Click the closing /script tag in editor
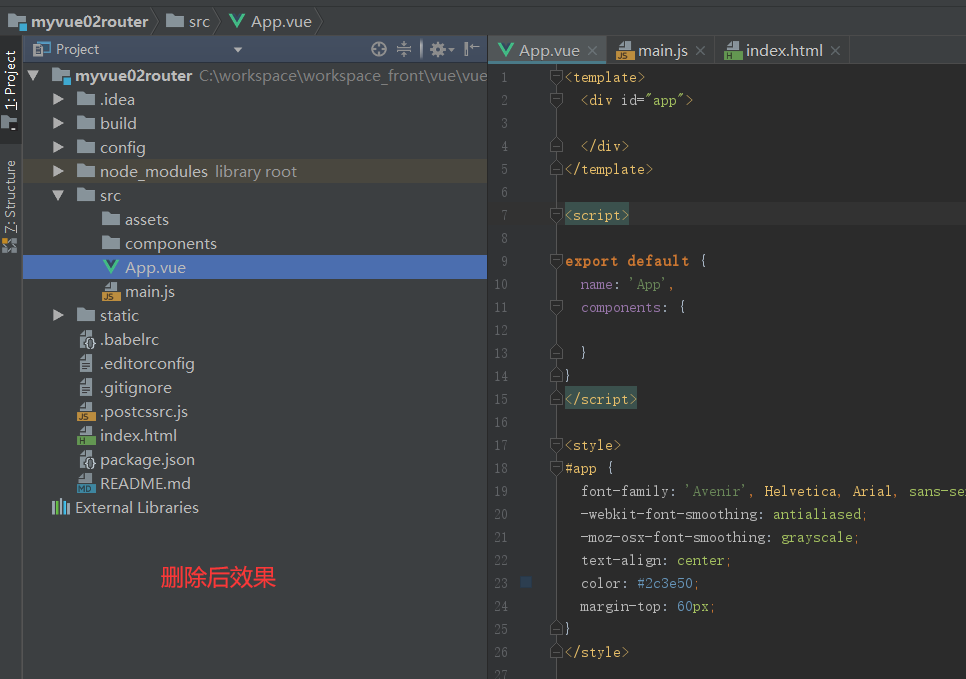The height and width of the screenshot is (679, 966). 601,399
